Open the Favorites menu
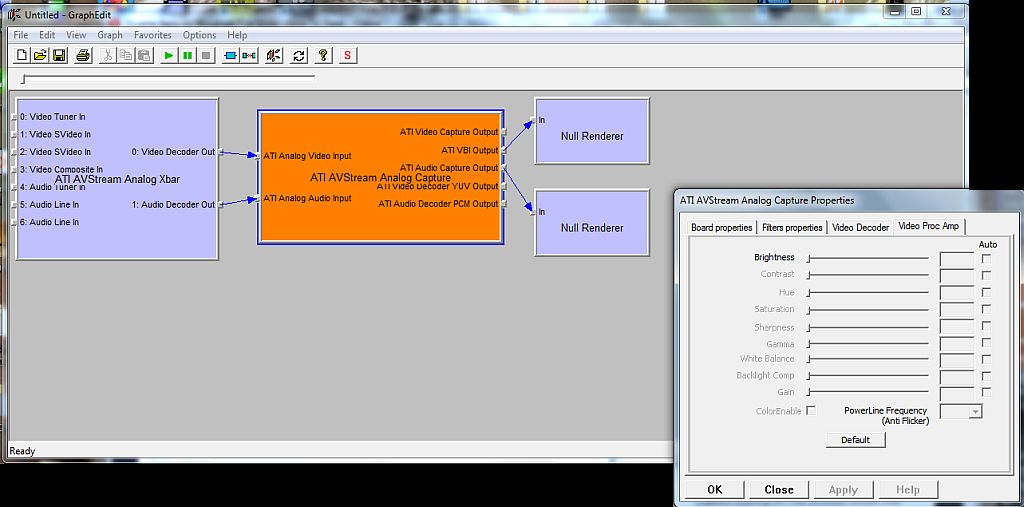1024x507 pixels. tap(153, 35)
